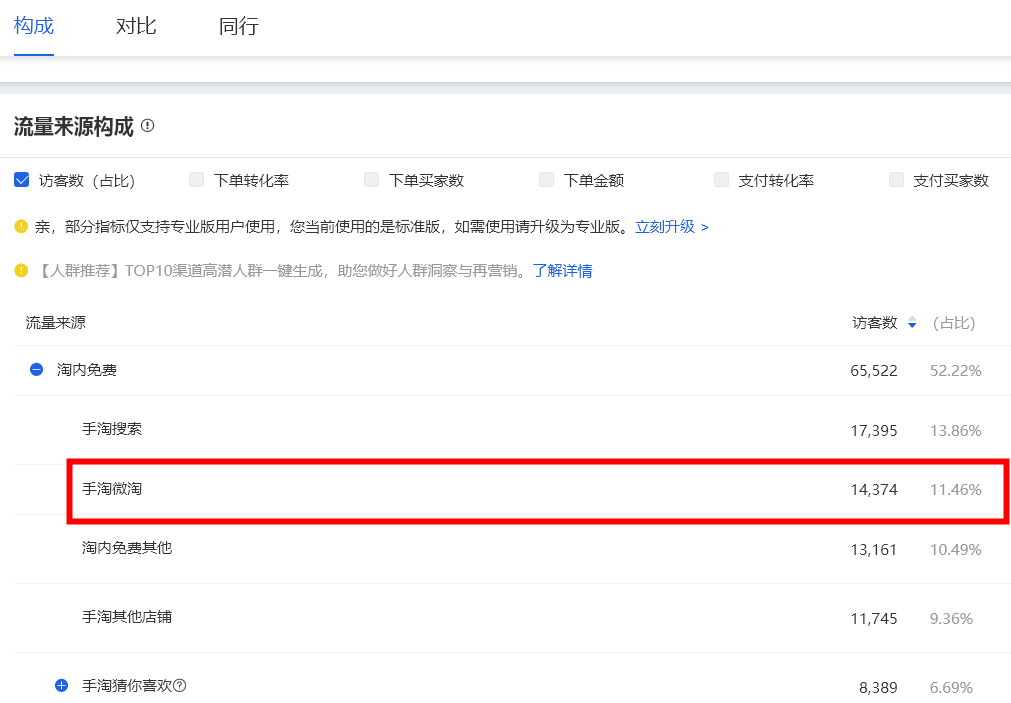This screenshot has width=1011, height=703.
Task: Click the info icon beside 流量来源构成
Action: point(148,126)
